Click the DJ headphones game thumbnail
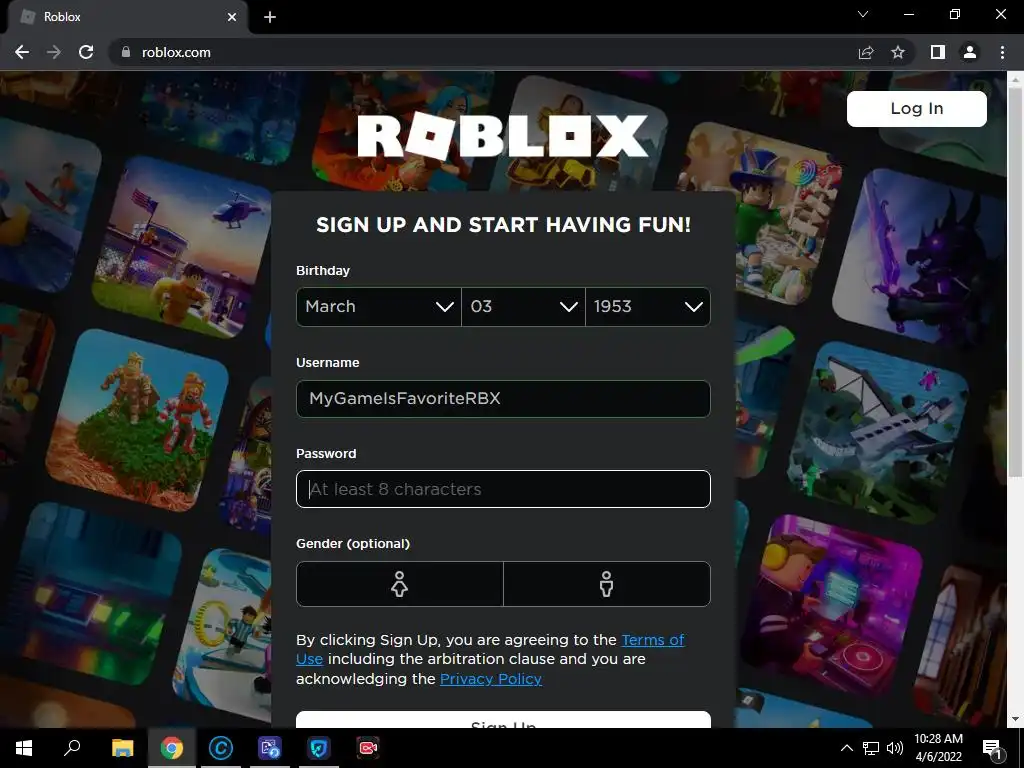 point(831,605)
